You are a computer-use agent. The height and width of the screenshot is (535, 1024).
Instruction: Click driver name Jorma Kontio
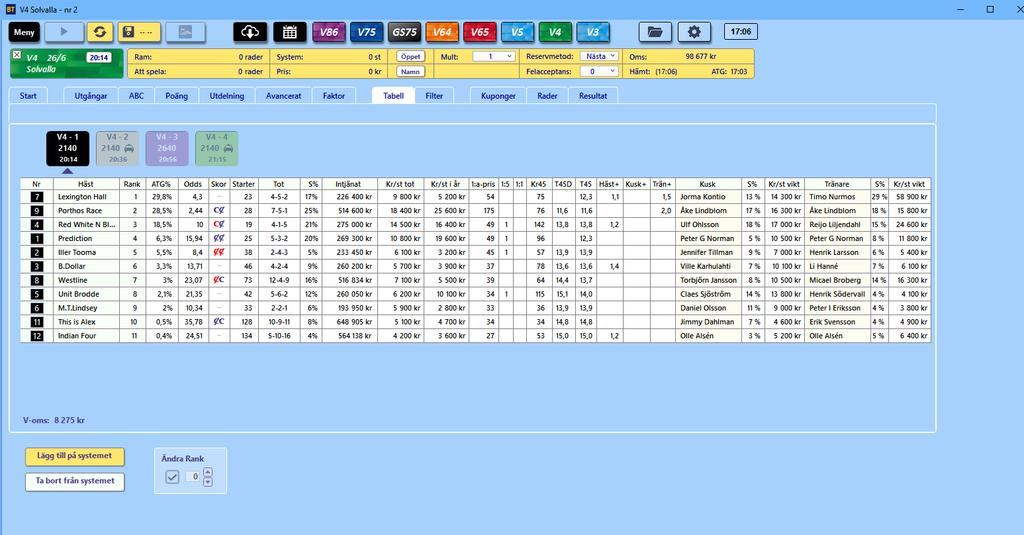coord(703,197)
